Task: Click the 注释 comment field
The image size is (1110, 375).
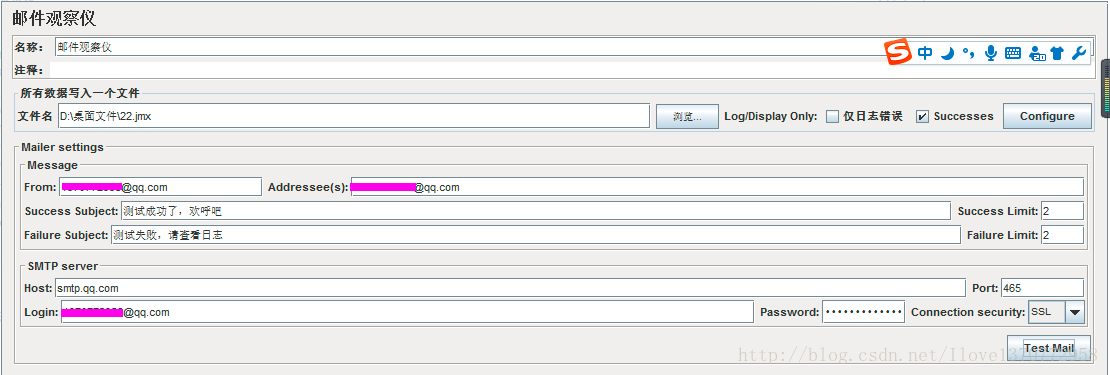Action: click(572, 70)
